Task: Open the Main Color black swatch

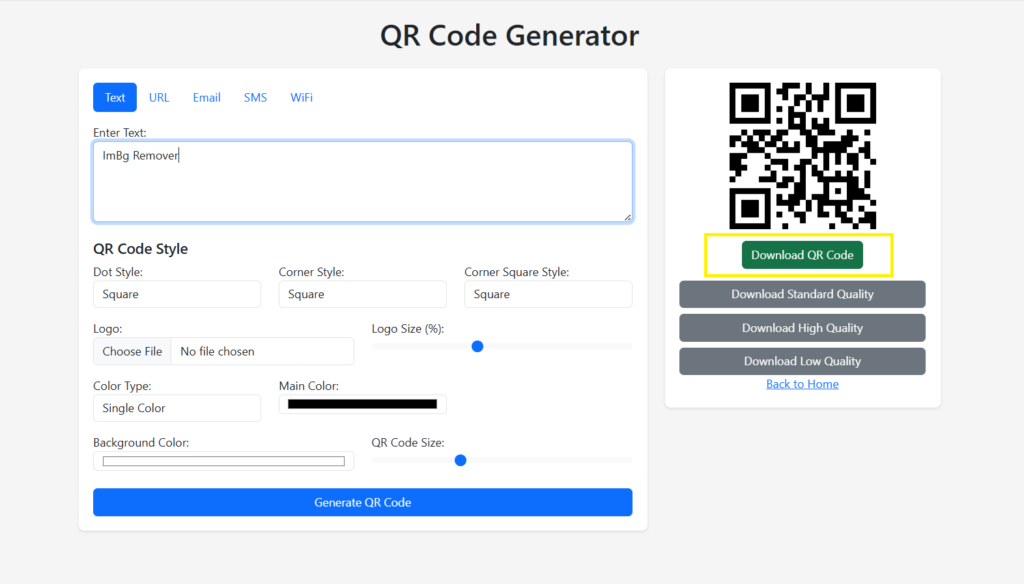Action: [x=362, y=404]
